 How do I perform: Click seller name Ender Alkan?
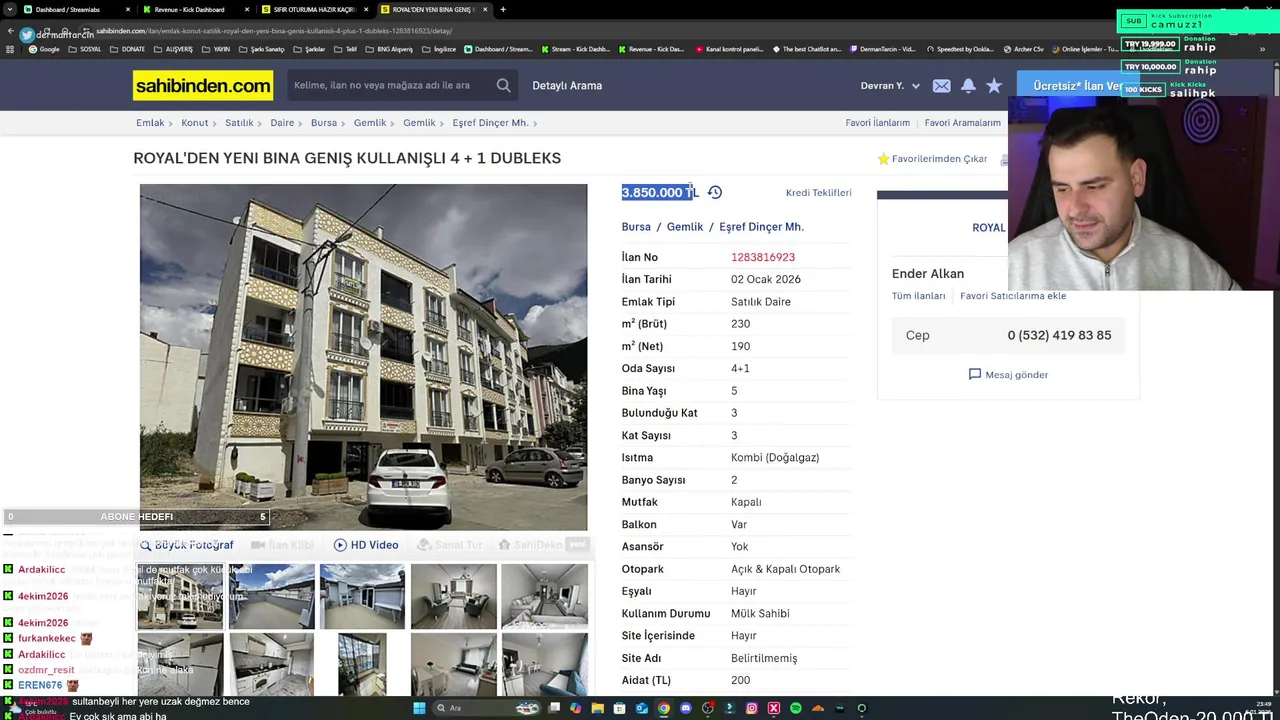(x=928, y=273)
